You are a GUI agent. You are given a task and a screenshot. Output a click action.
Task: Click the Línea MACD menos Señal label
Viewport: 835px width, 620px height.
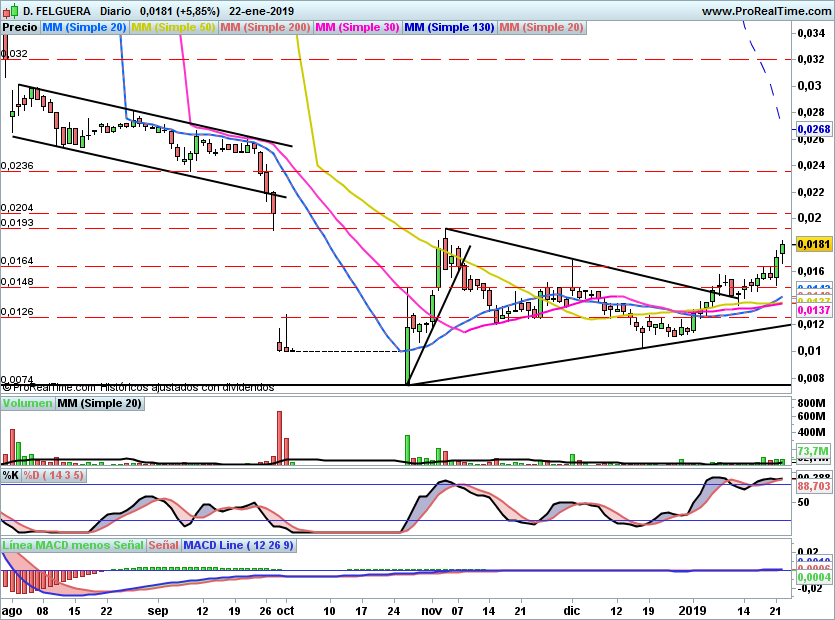tap(73, 545)
